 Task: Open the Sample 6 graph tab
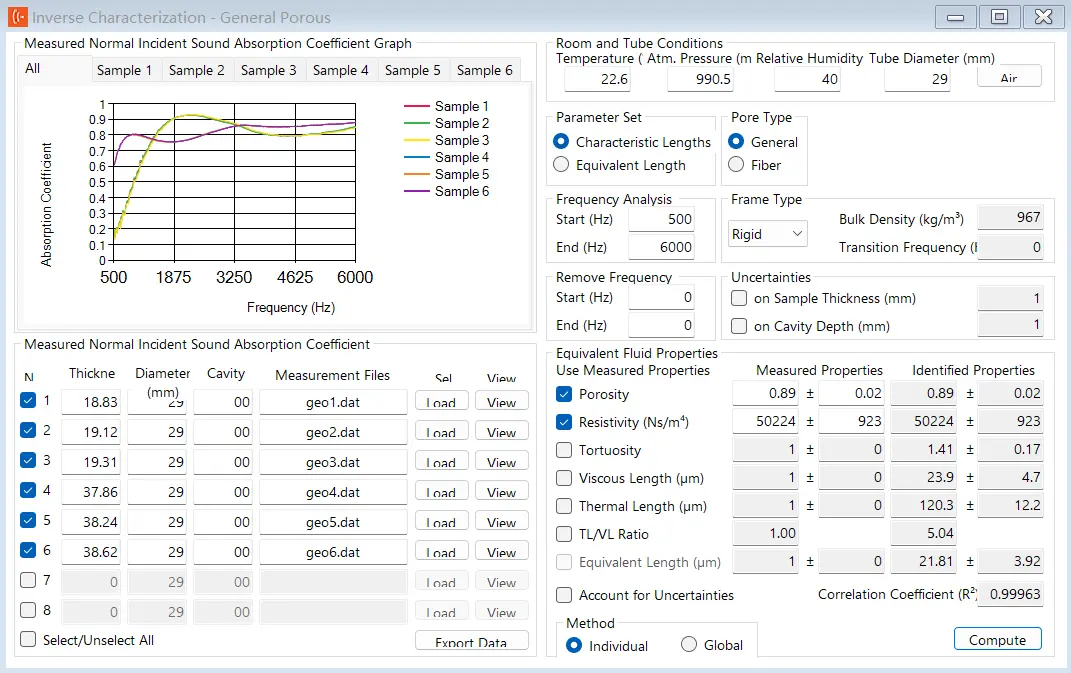point(485,70)
